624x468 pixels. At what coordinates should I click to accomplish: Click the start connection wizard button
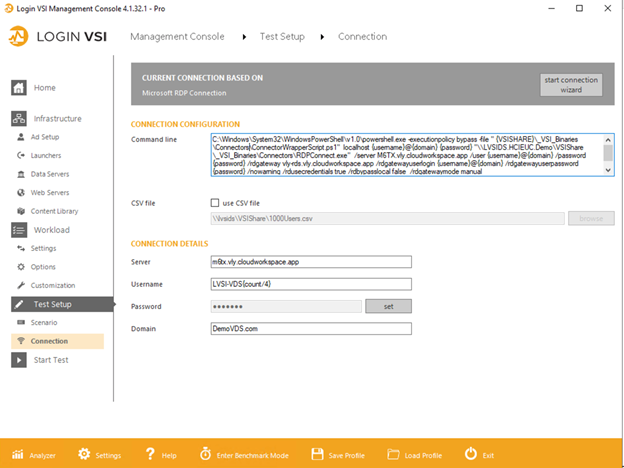pyautogui.click(x=571, y=84)
